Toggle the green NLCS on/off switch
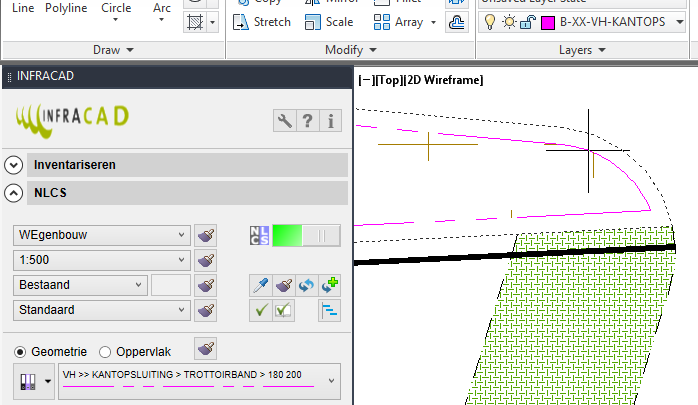This screenshot has height=405, width=698. click(x=306, y=235)
